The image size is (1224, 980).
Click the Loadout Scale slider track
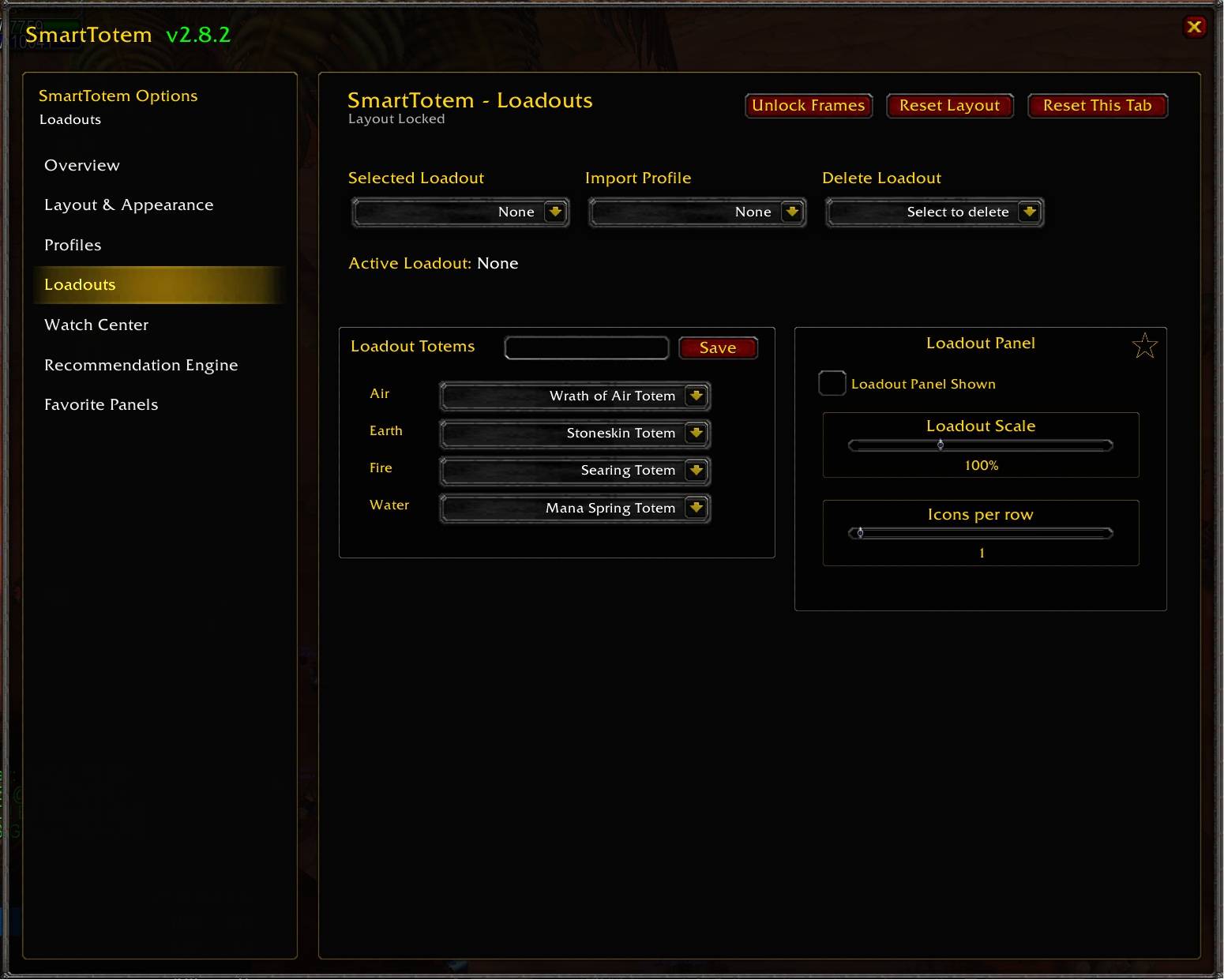(980, 445)
